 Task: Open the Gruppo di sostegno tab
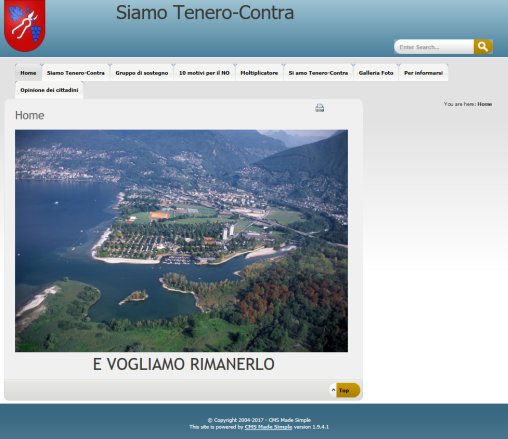(142, 73)
